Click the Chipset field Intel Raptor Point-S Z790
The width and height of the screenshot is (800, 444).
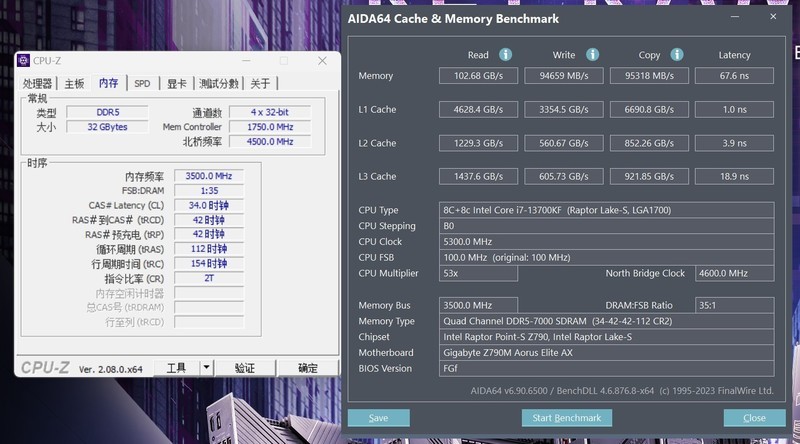(x=607, y=337)
